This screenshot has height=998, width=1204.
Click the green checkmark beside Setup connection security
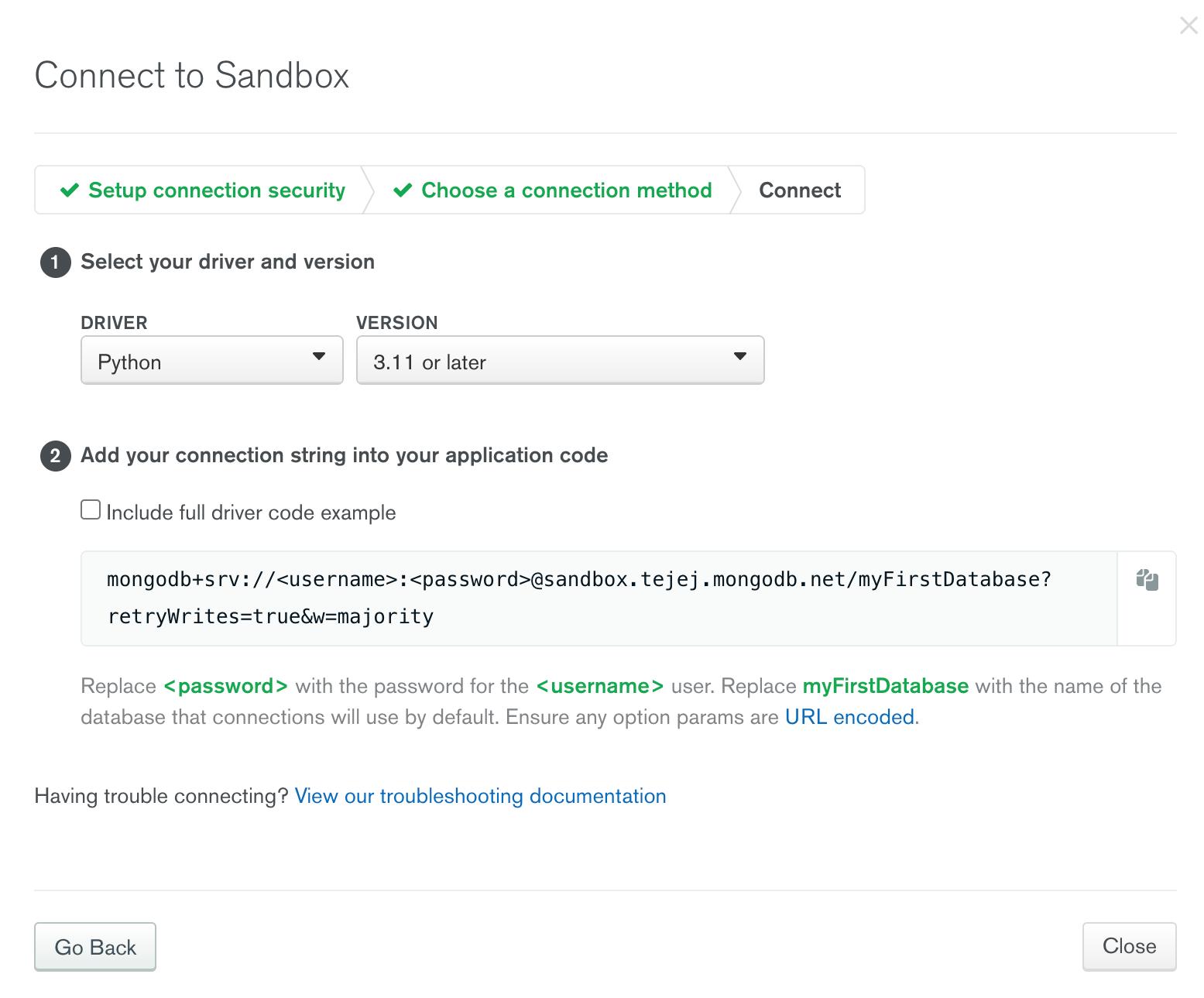[x=70, y=190]
